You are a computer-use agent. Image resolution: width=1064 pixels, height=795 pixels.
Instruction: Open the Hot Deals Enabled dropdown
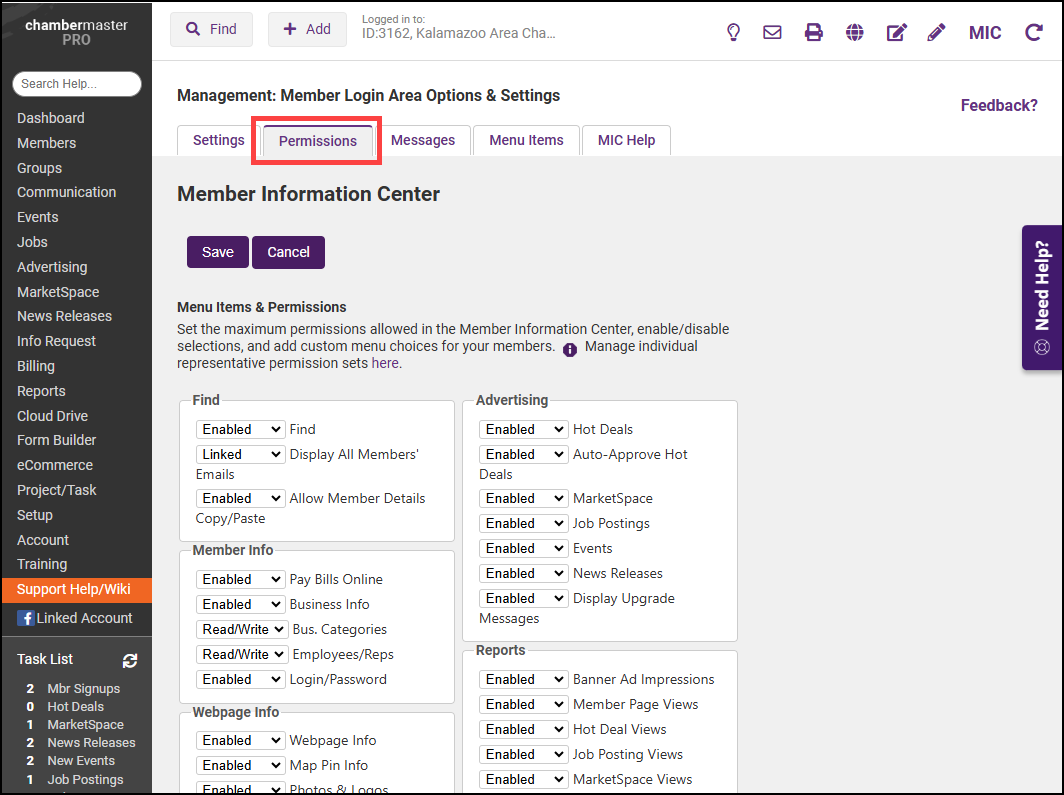pos(523,429)
